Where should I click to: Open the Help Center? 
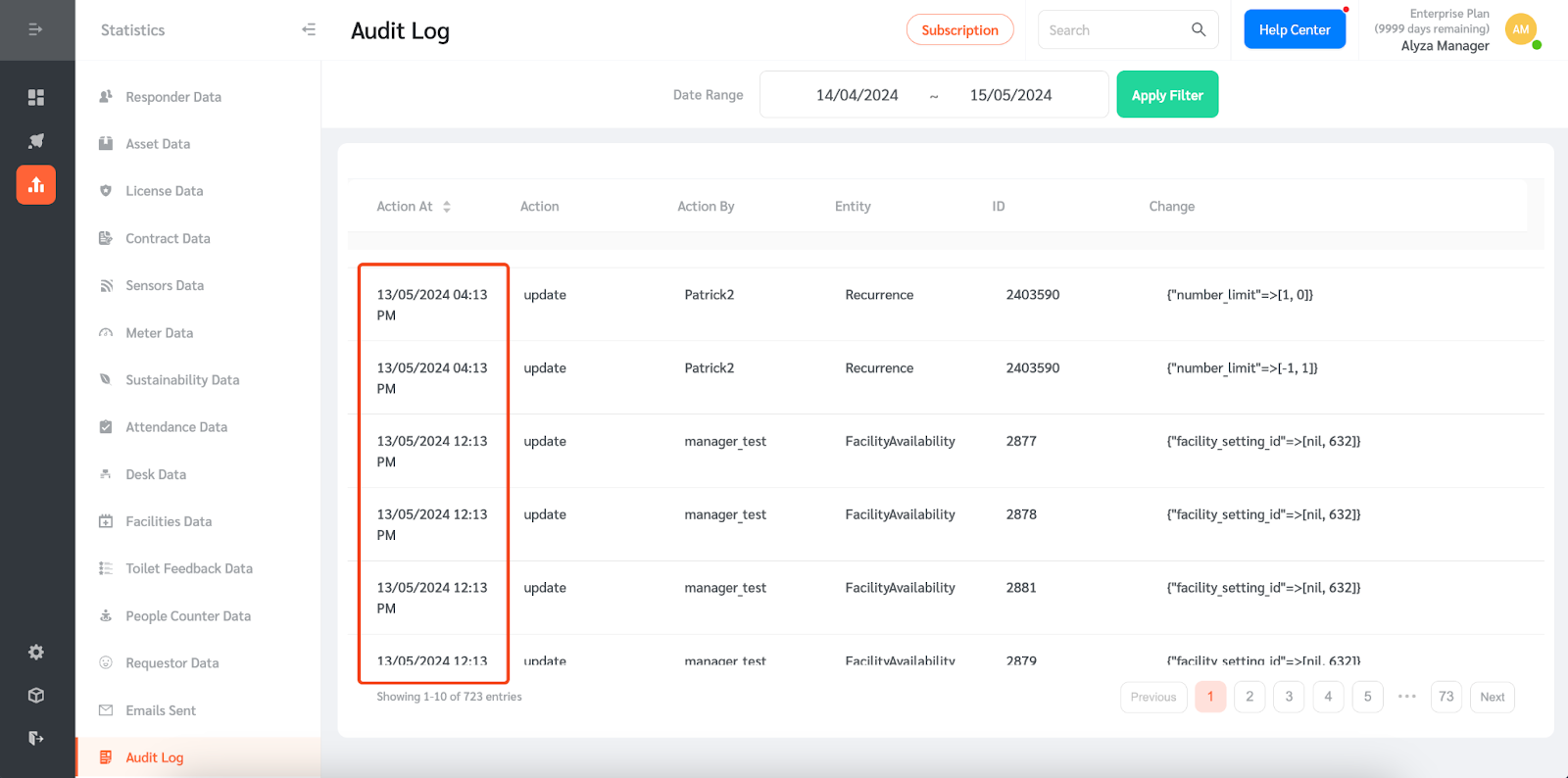tap(1295, 29)
